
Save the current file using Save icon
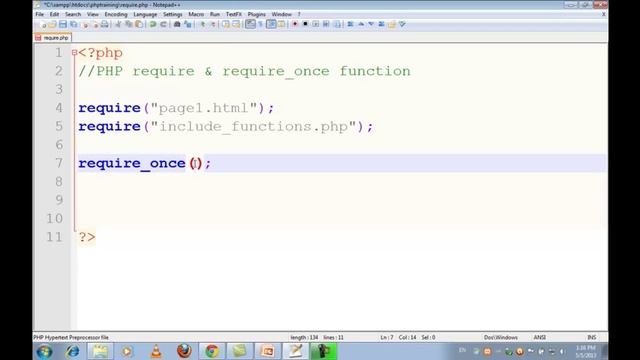(63, 24)
